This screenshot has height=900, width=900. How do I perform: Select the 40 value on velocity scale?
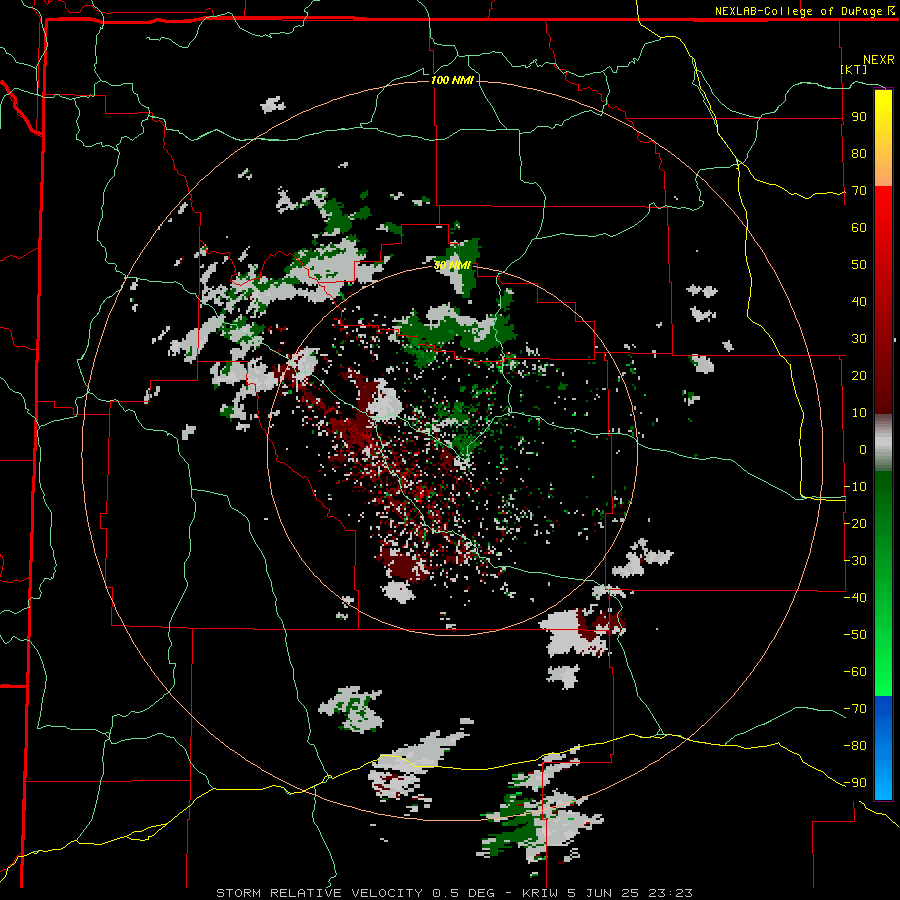pyautogui.click(x=859, y=301)
